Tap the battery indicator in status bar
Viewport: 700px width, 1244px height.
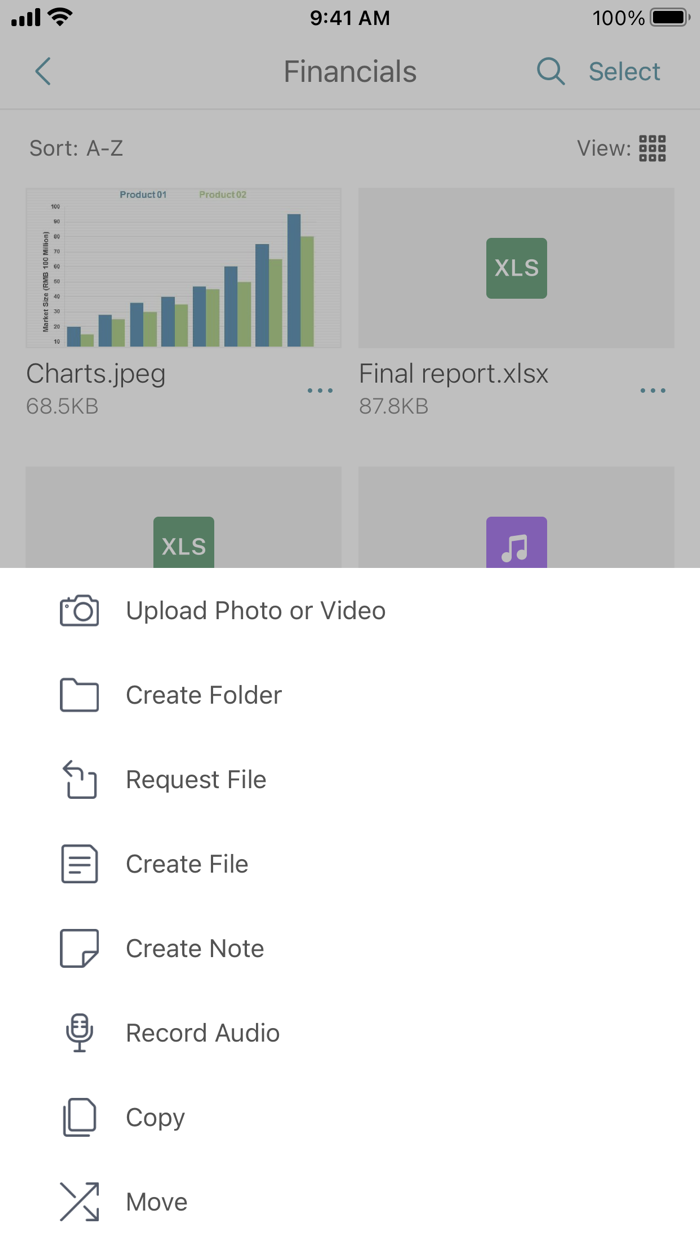pos(664,17)
